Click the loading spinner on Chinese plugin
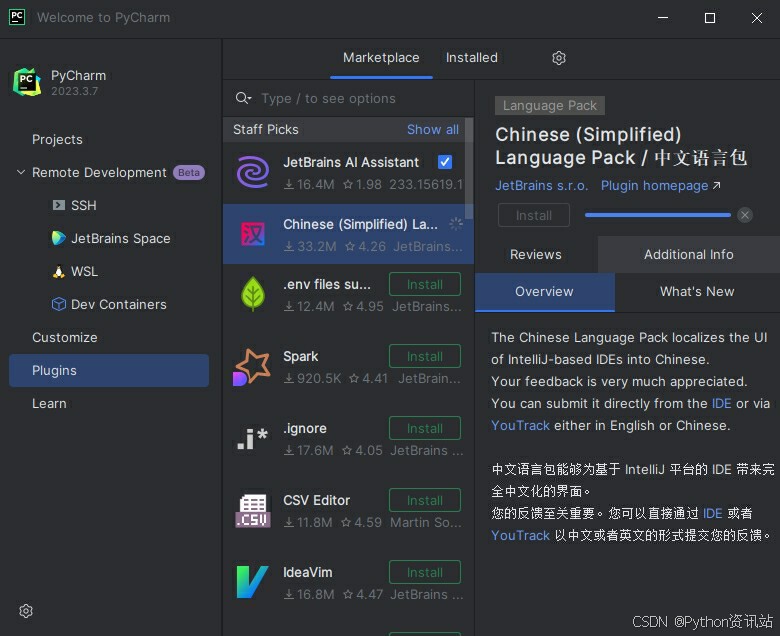Viewport: 780px width, 636px height. click(x=456, y=224)
